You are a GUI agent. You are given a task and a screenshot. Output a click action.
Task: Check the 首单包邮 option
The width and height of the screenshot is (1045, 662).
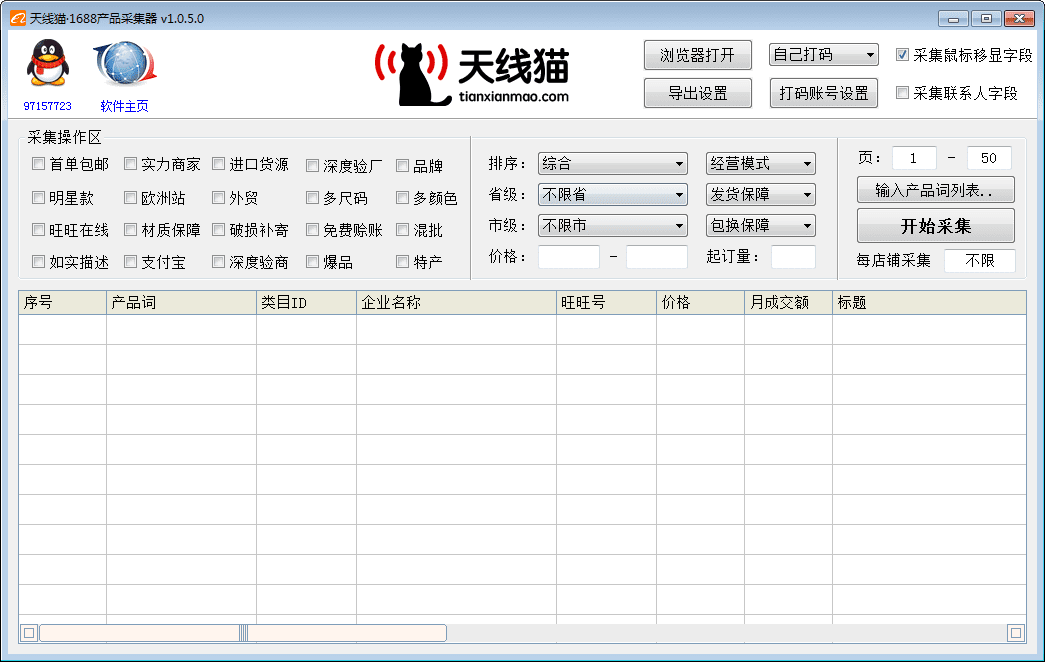point(39,164)
